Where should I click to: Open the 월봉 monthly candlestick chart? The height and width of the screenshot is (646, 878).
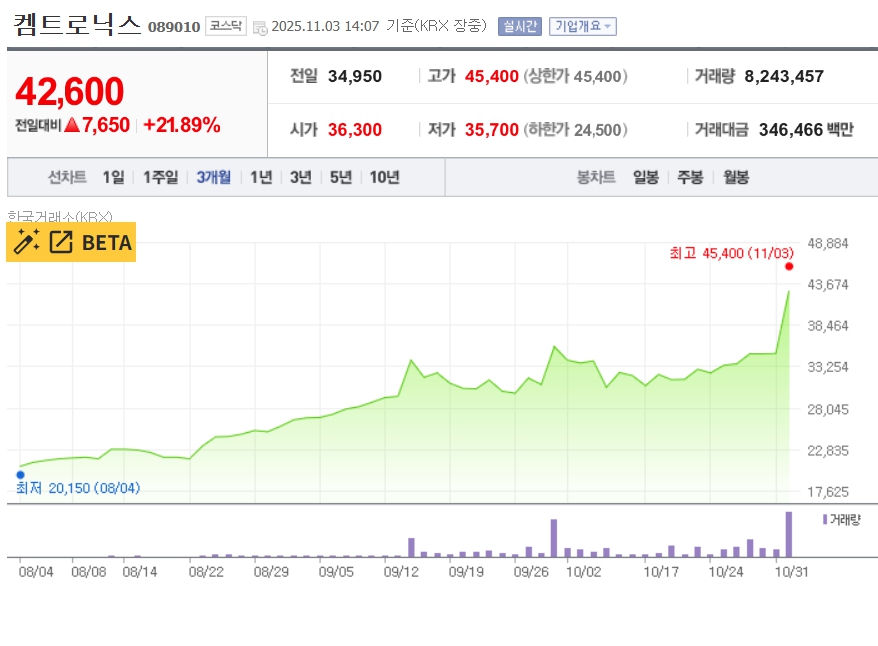pyautogui.click(x=735, y=177)
